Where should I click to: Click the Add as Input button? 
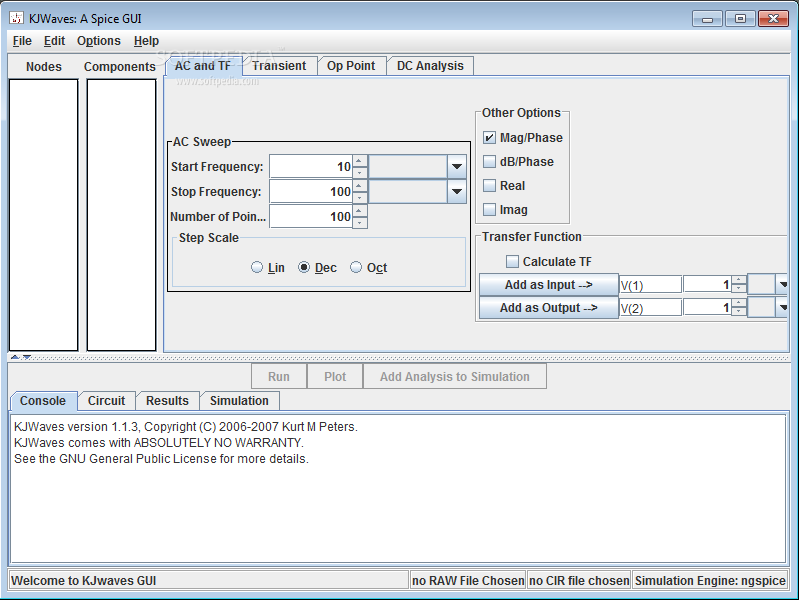pos(549,285)
